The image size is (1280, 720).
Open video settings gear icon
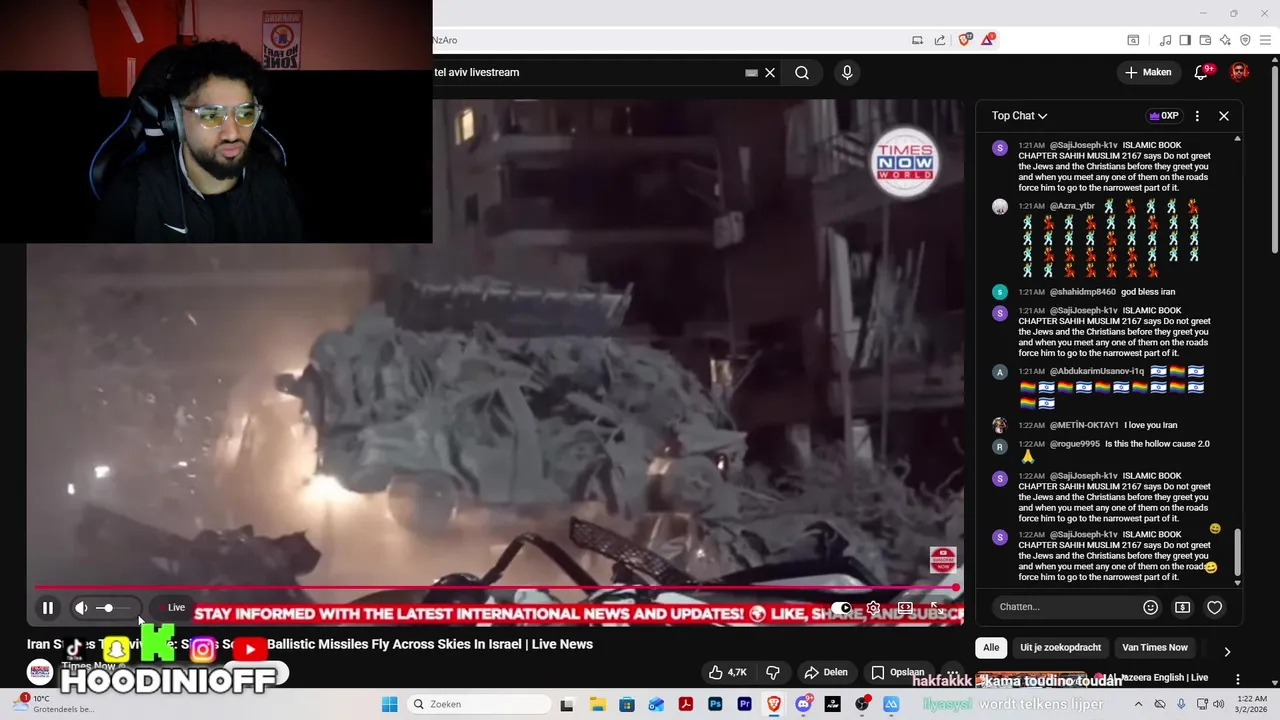click(x=873, y=607)
